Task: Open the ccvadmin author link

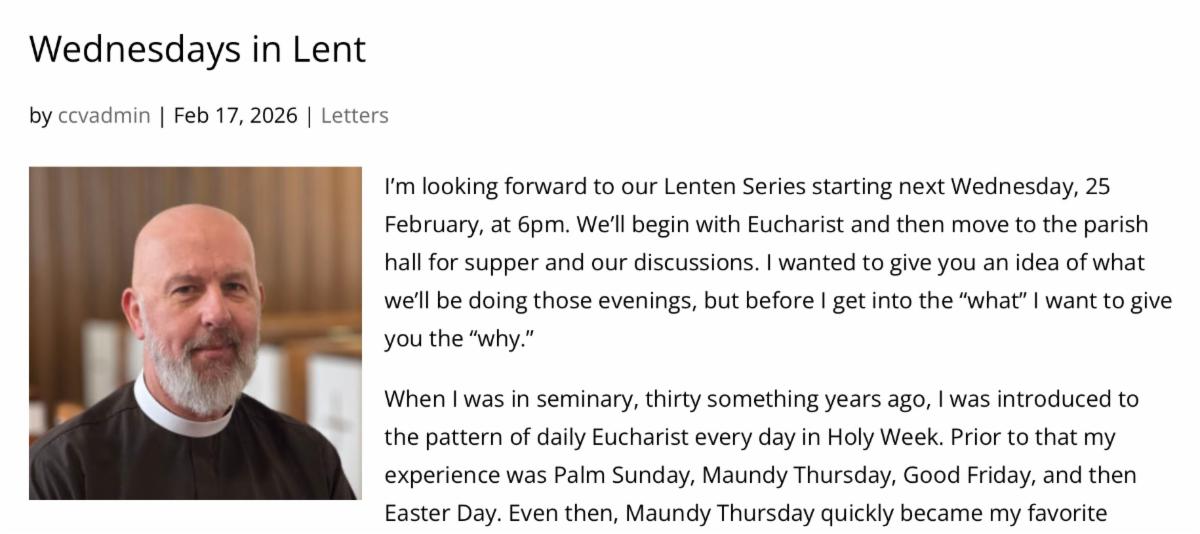Action: tap(104, 116)
